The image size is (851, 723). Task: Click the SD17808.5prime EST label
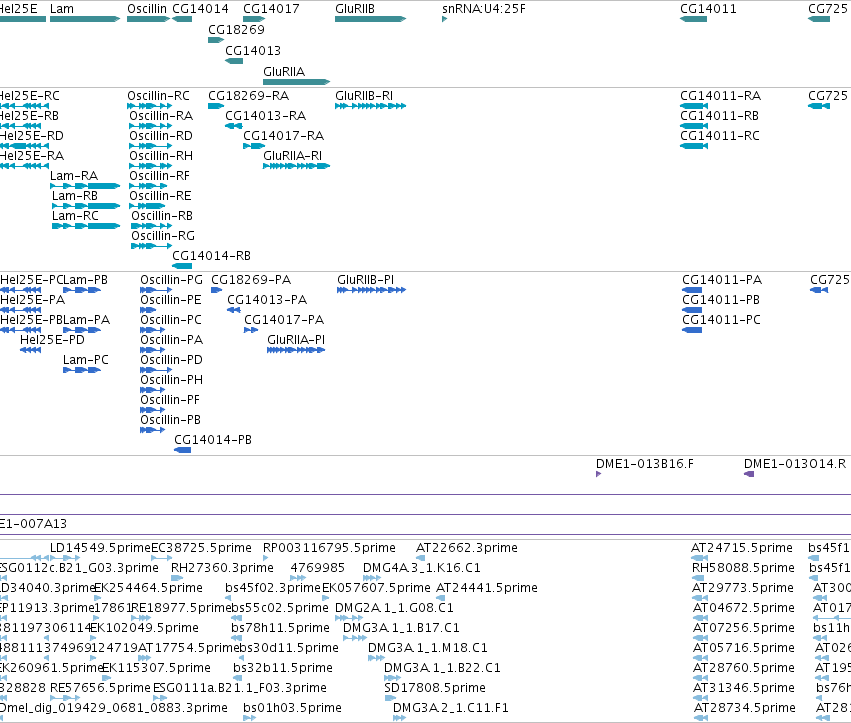[435, 688]
